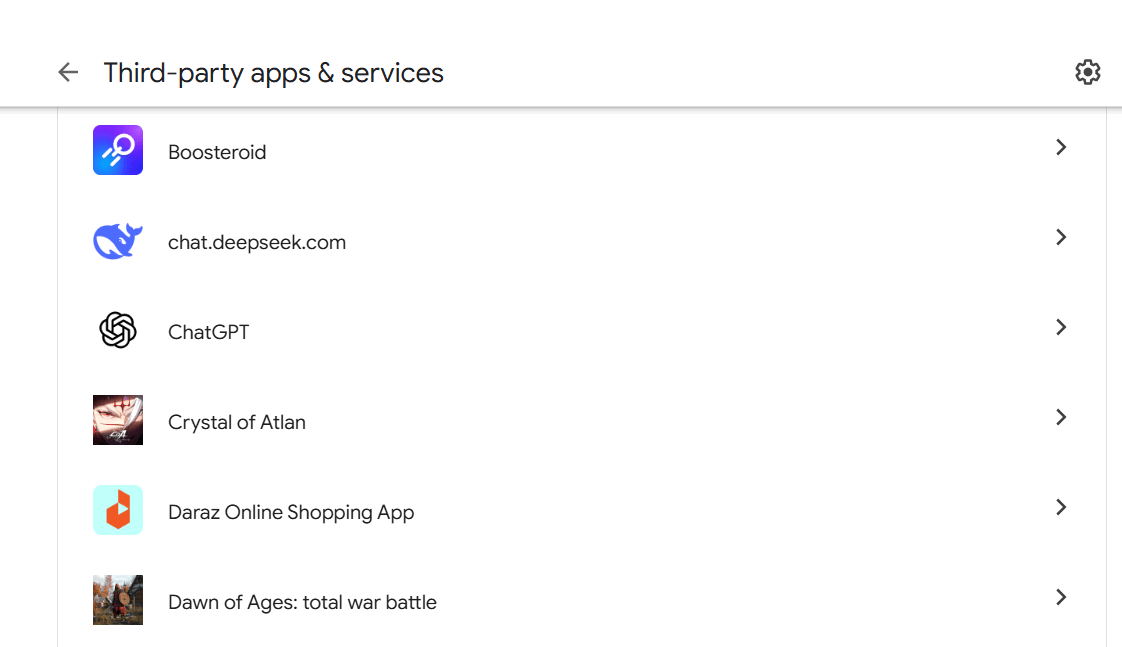This screenshot has height=647, width=1122.
Task: Select Dawn of Ages: total war battle
Action: coord(302,602)
